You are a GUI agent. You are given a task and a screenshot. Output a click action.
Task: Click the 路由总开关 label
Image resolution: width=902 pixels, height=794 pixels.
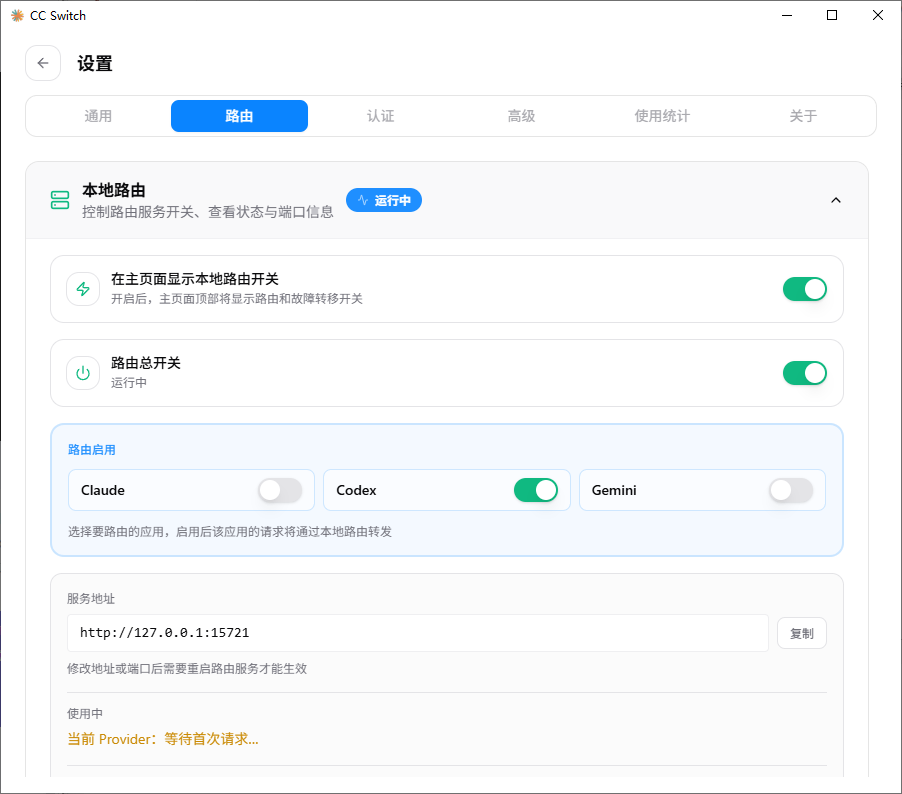146,363
